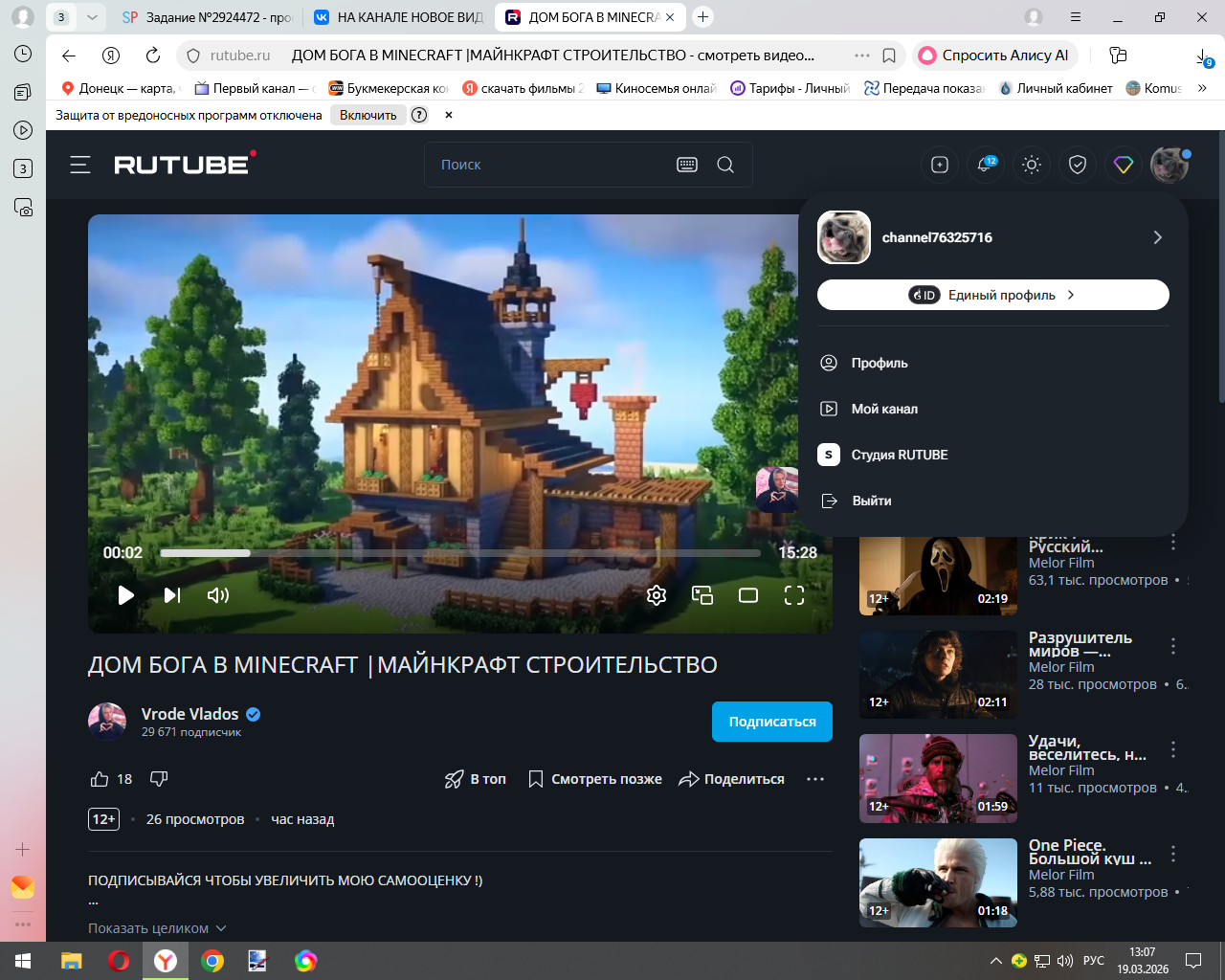1225x980 pixels.
Task: Click the search magnifier icon
Action: pyautogui.click(x=725, y=165)
